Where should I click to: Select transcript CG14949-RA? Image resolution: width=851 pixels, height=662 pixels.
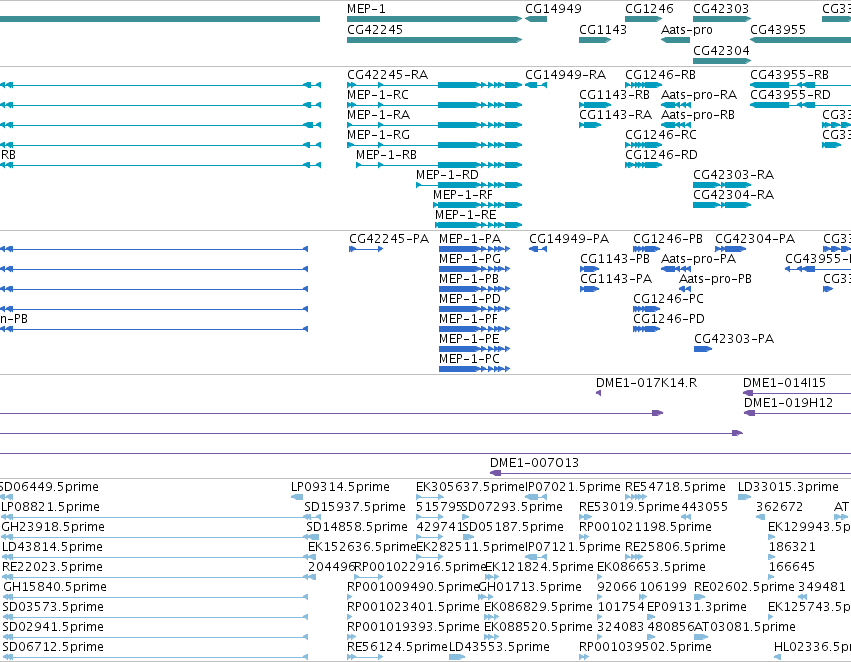[x=536, y=85]
